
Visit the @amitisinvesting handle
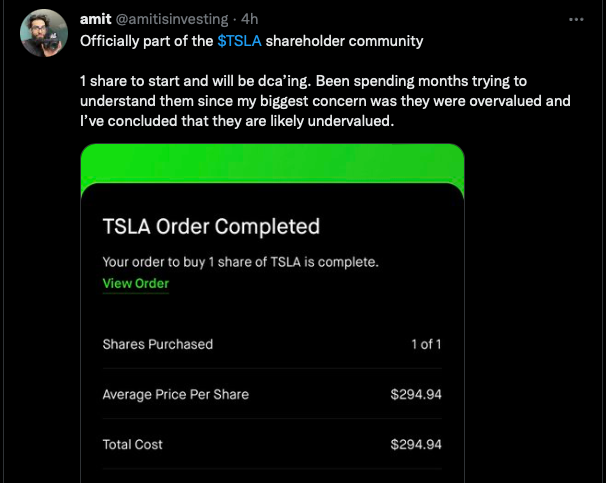click(x=175, y=19)
